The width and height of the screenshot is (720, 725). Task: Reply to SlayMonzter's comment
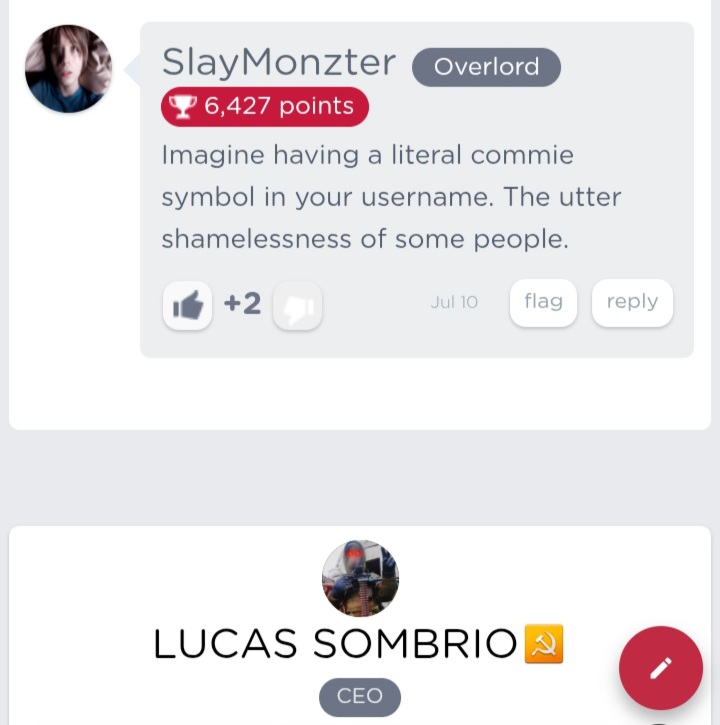(632, 302)
